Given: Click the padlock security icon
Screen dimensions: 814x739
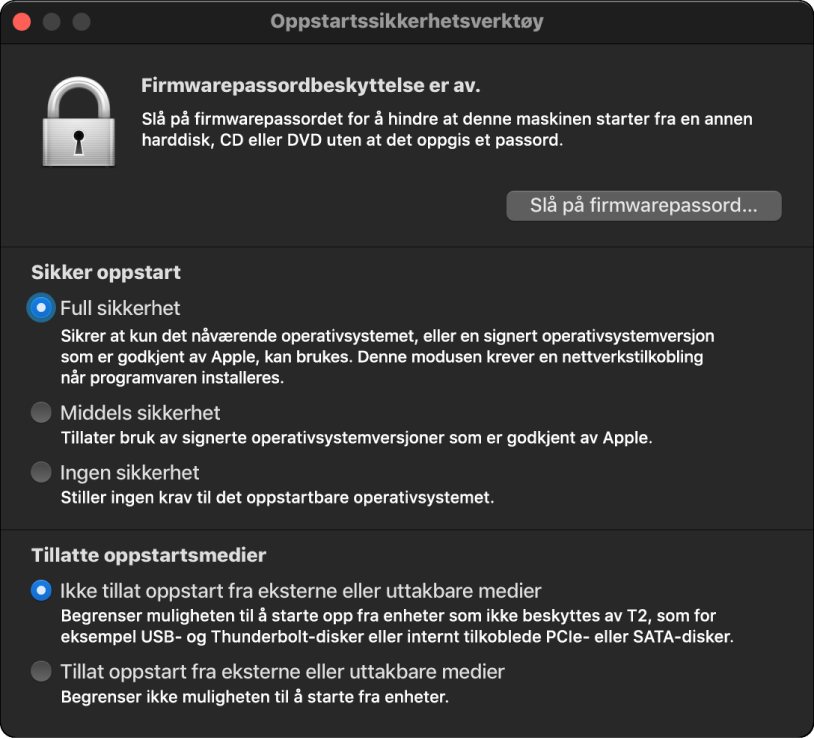Looking at the screenshot, I should pyautogui.click(x=79, y=118).
